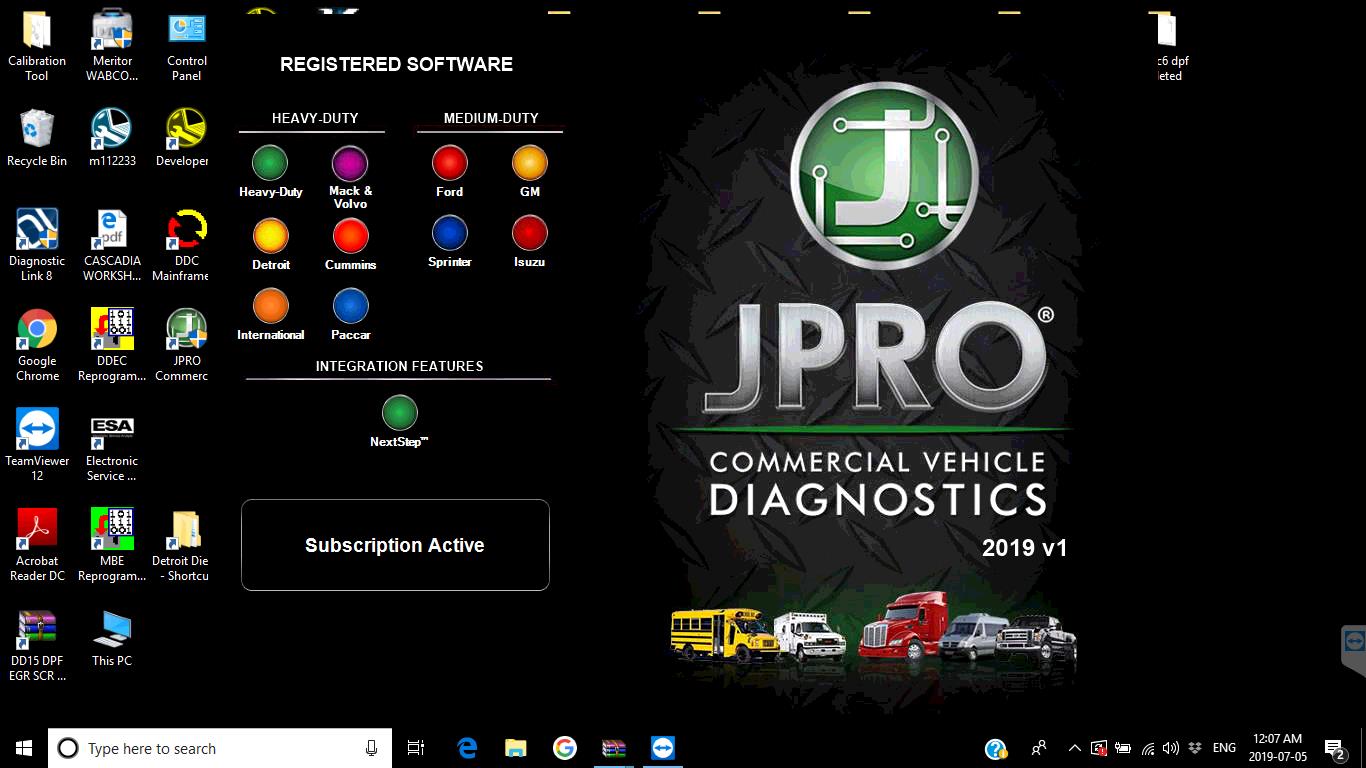
Task: Click the dark red Isuzu indicator
Action: coord(530,233)
